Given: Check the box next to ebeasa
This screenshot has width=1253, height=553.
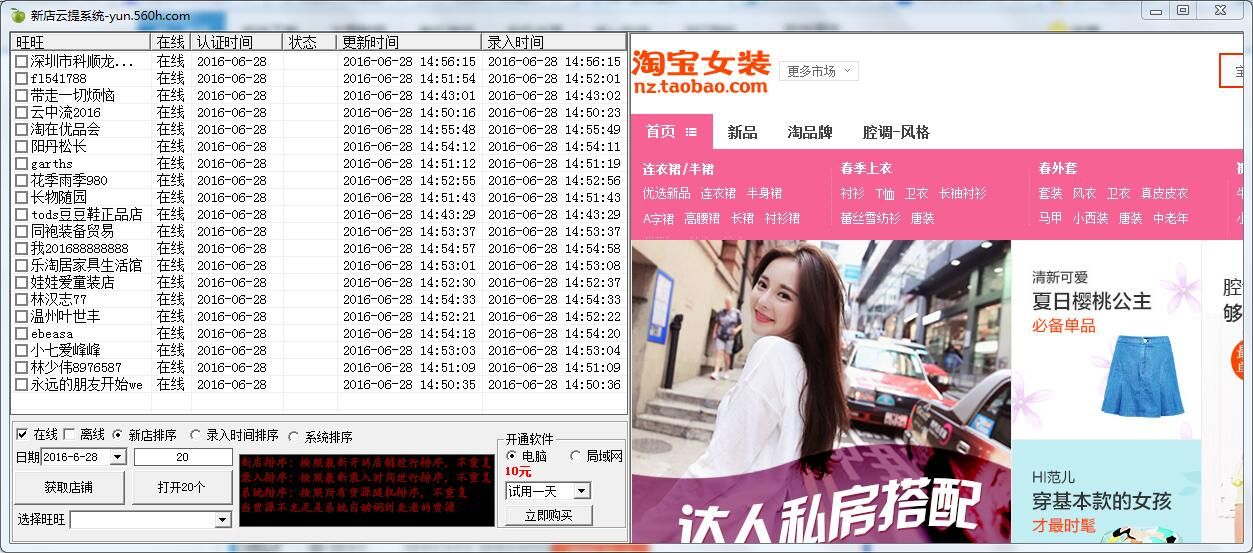Looking at the screenshot, I should click(22, 334).
